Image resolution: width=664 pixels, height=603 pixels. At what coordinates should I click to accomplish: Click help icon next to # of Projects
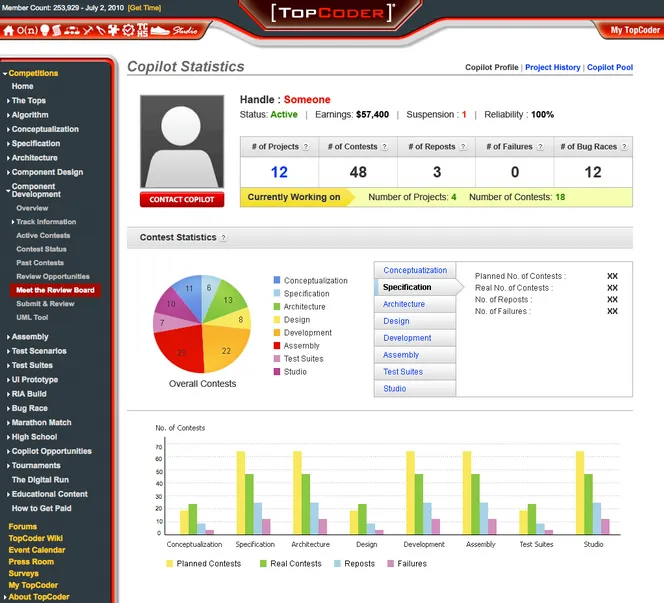click(306, 147)
